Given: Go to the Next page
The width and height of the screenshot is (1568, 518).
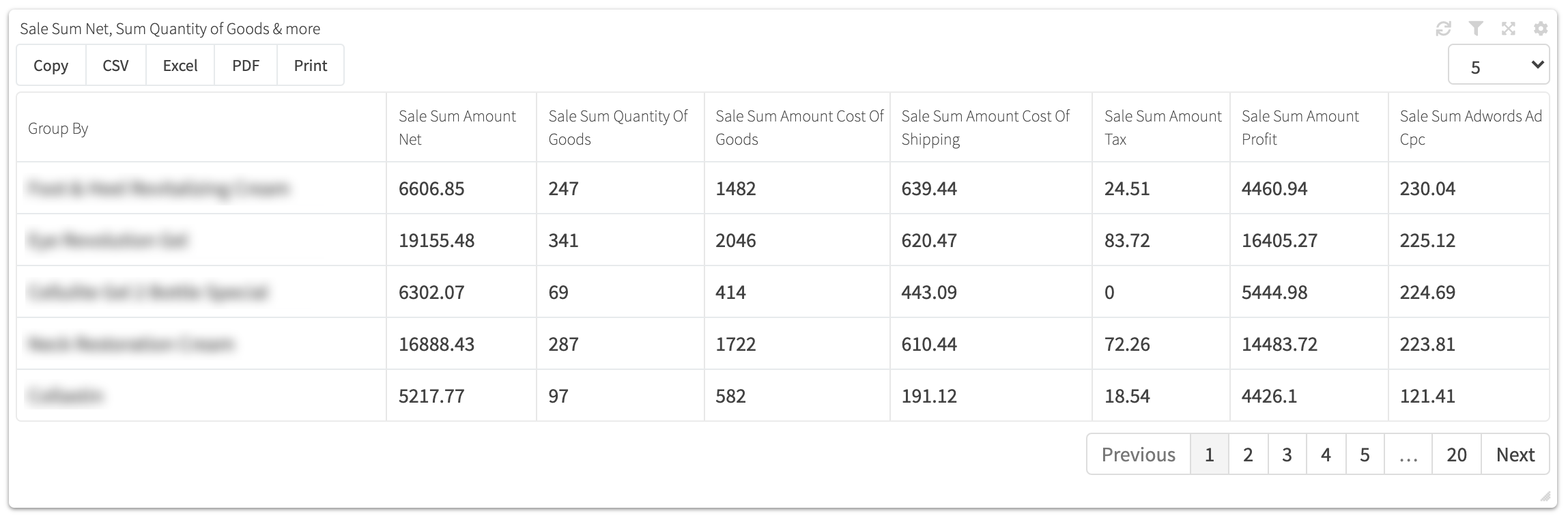Looking at the screenshot, I should pyautogui.click(x=1515, y=455).
